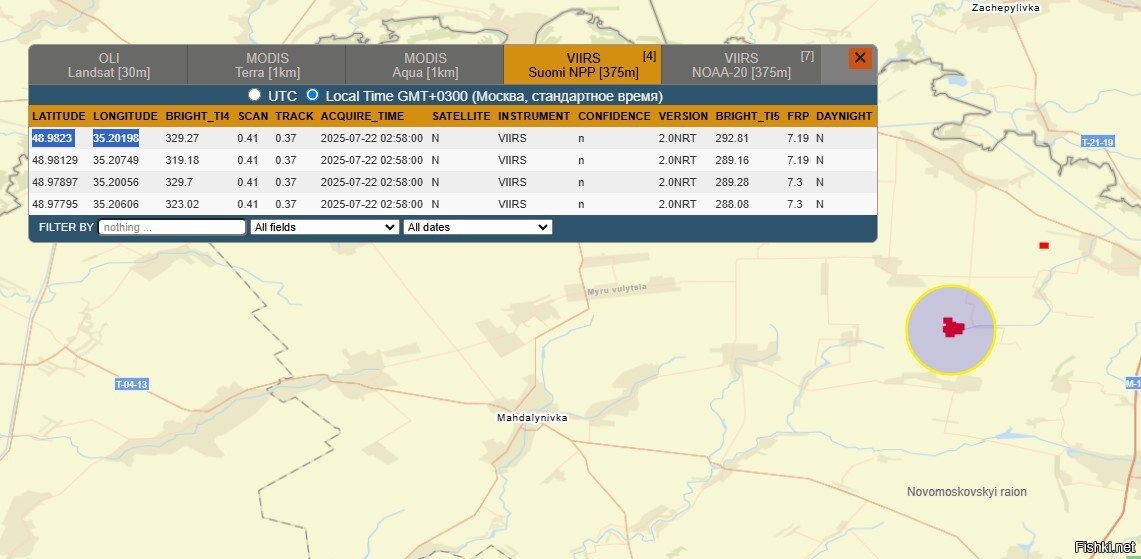This screenshot has height=559, width=1141.
Task: Sort by VERSION column header
Action: click(683, 116)
